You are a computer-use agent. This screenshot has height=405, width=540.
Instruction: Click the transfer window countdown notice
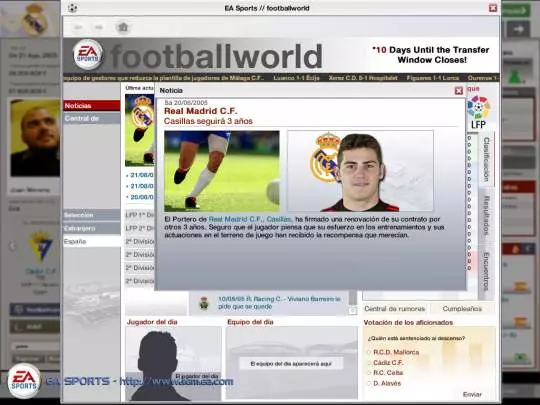point(431,55)
